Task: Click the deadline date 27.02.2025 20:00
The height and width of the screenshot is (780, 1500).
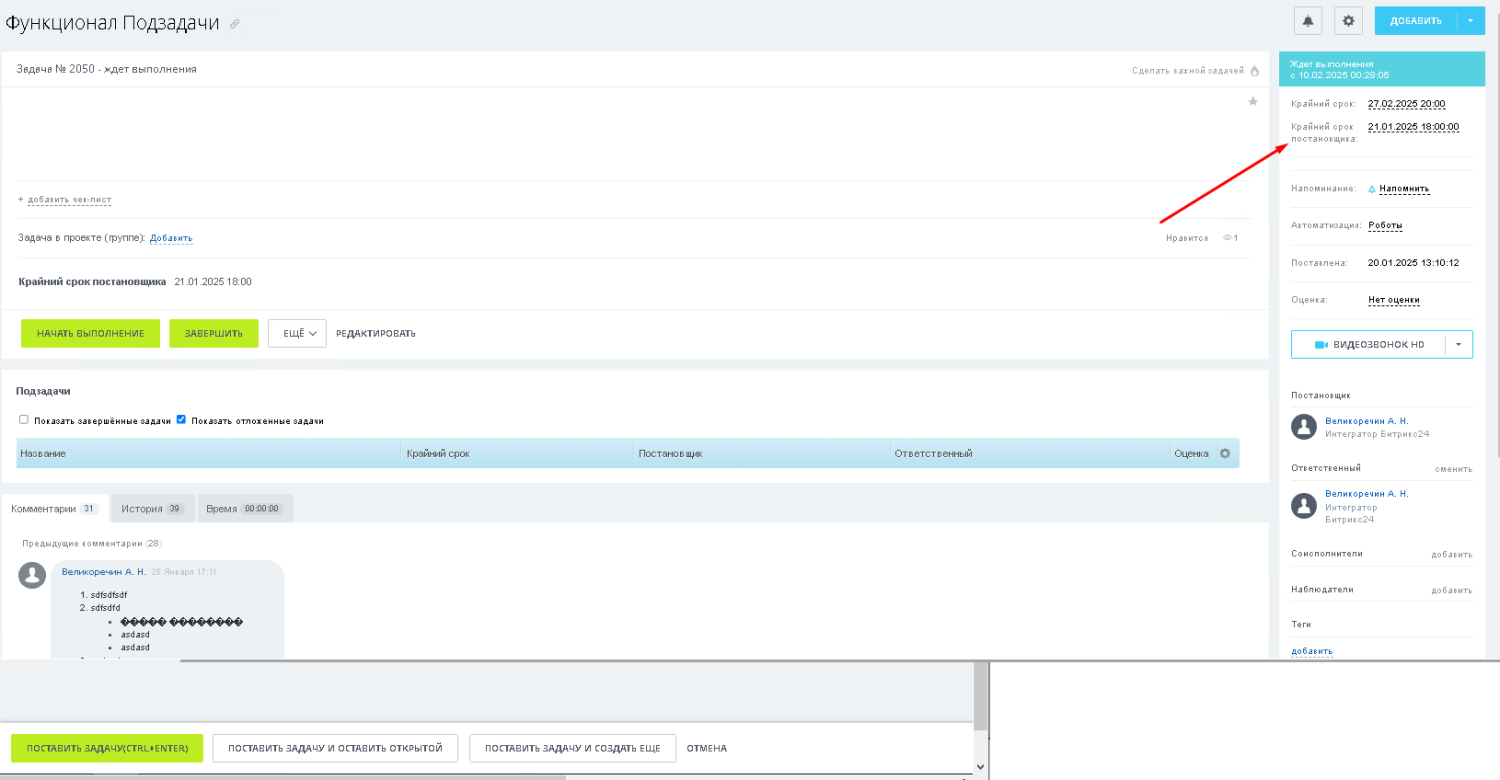Action: pos(1406,104)
